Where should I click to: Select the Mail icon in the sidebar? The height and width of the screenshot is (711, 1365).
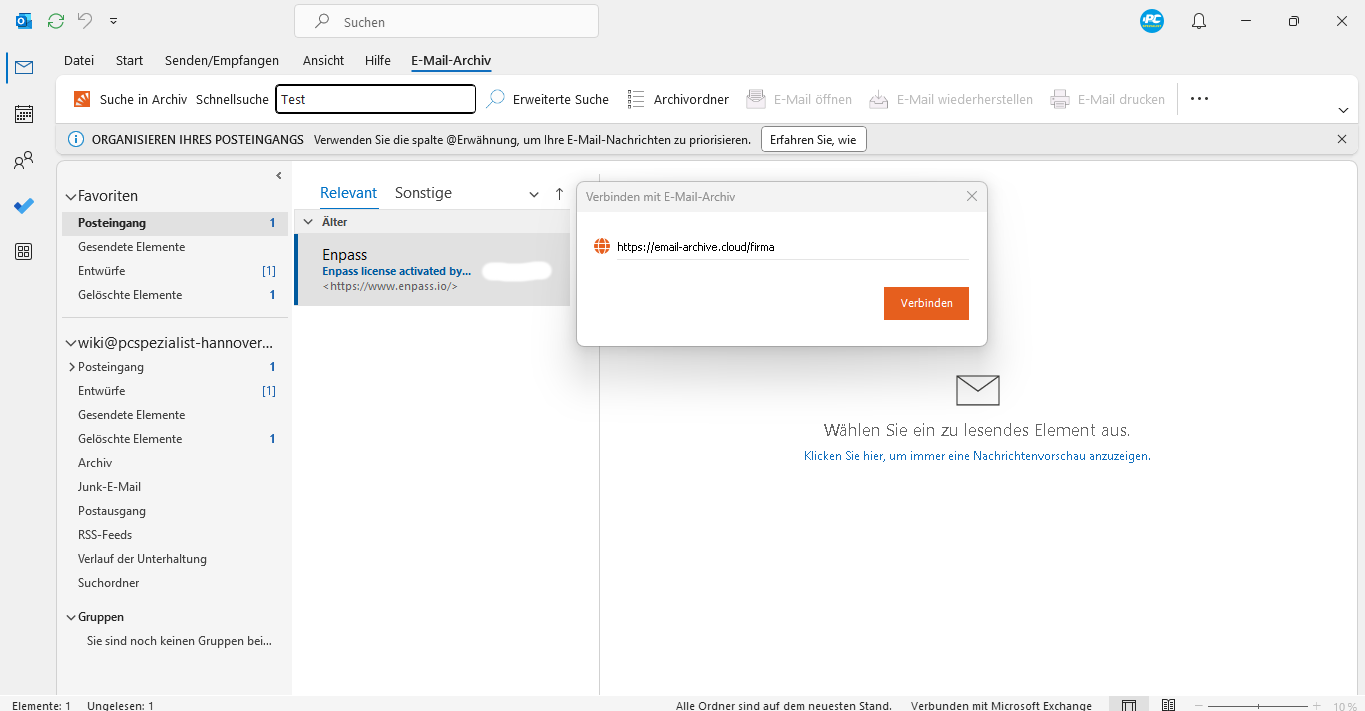click(23, 67)
